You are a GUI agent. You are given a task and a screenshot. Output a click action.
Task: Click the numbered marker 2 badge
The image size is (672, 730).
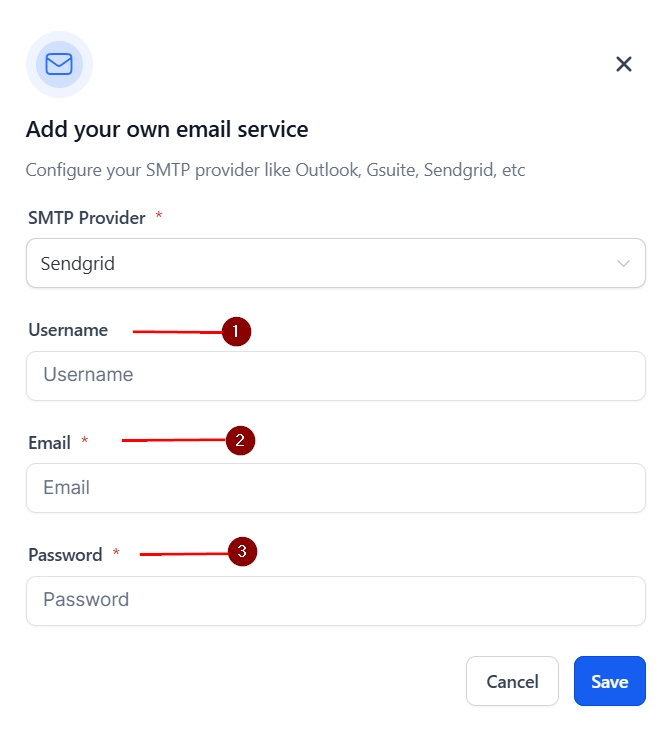(x=241, y=440)
